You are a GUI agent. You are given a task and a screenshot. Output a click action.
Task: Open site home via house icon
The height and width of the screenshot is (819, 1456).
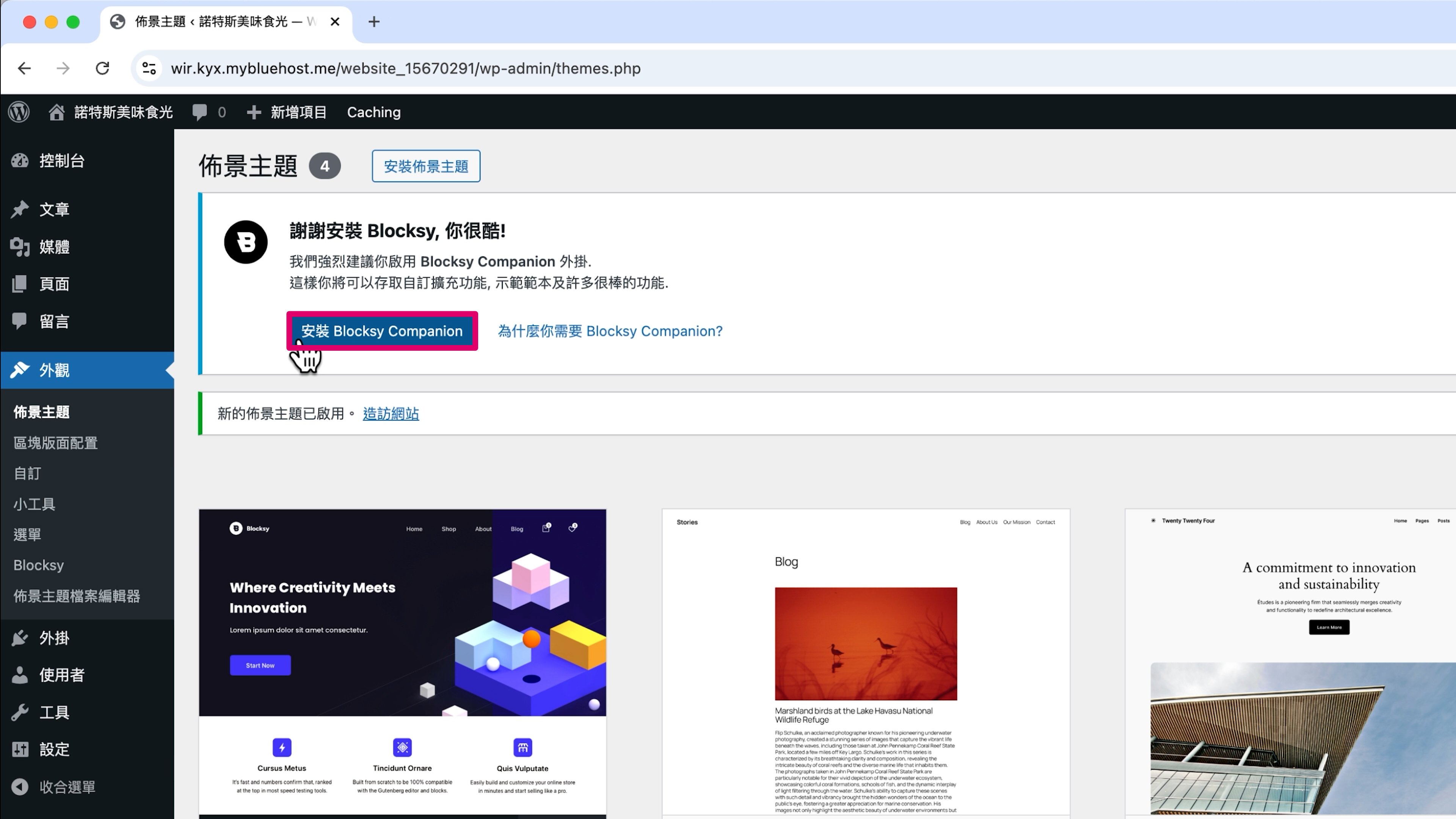tap(56, 112)
